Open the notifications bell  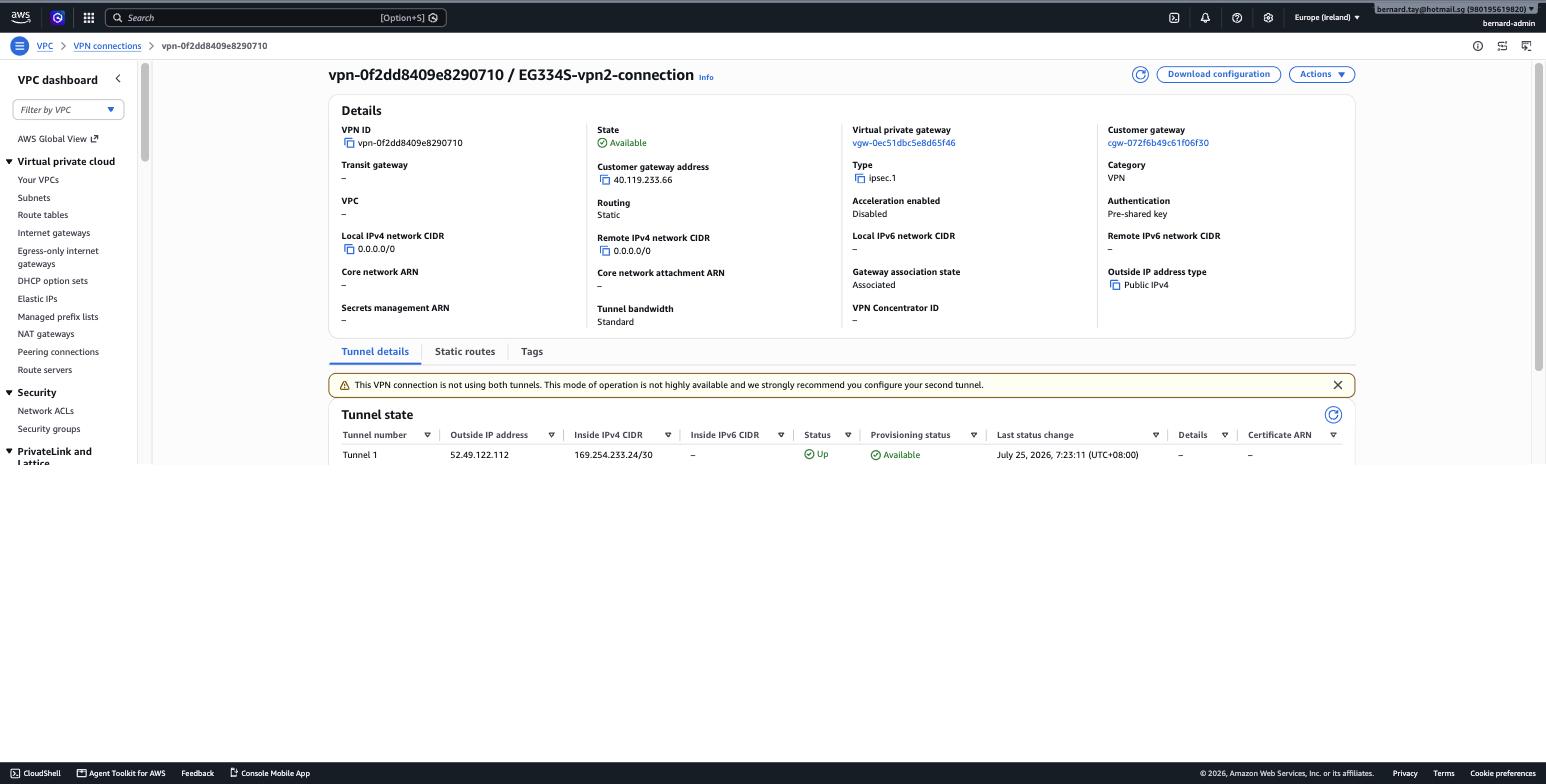[1205, 18]
